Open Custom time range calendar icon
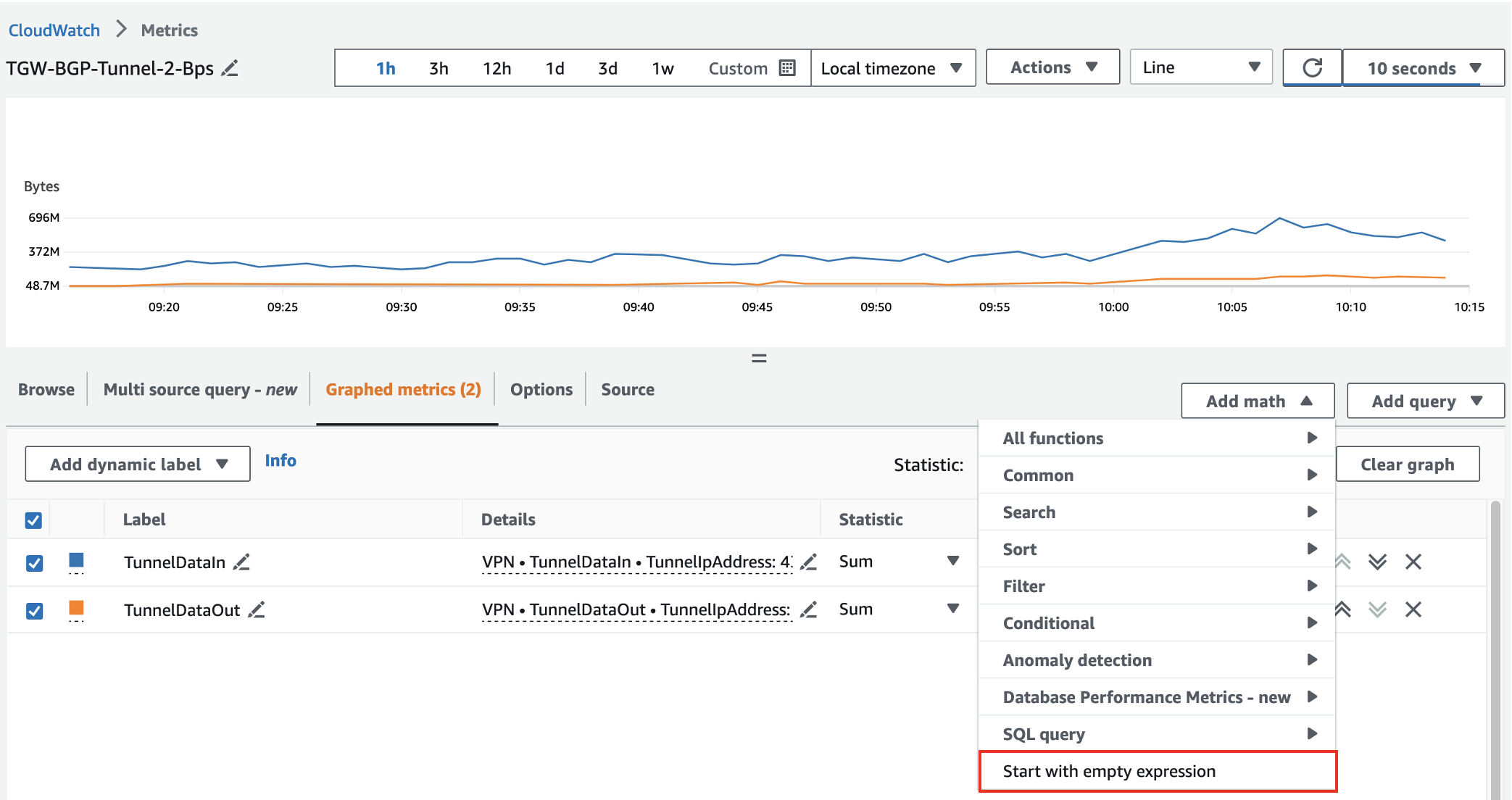 pos(787,68)
